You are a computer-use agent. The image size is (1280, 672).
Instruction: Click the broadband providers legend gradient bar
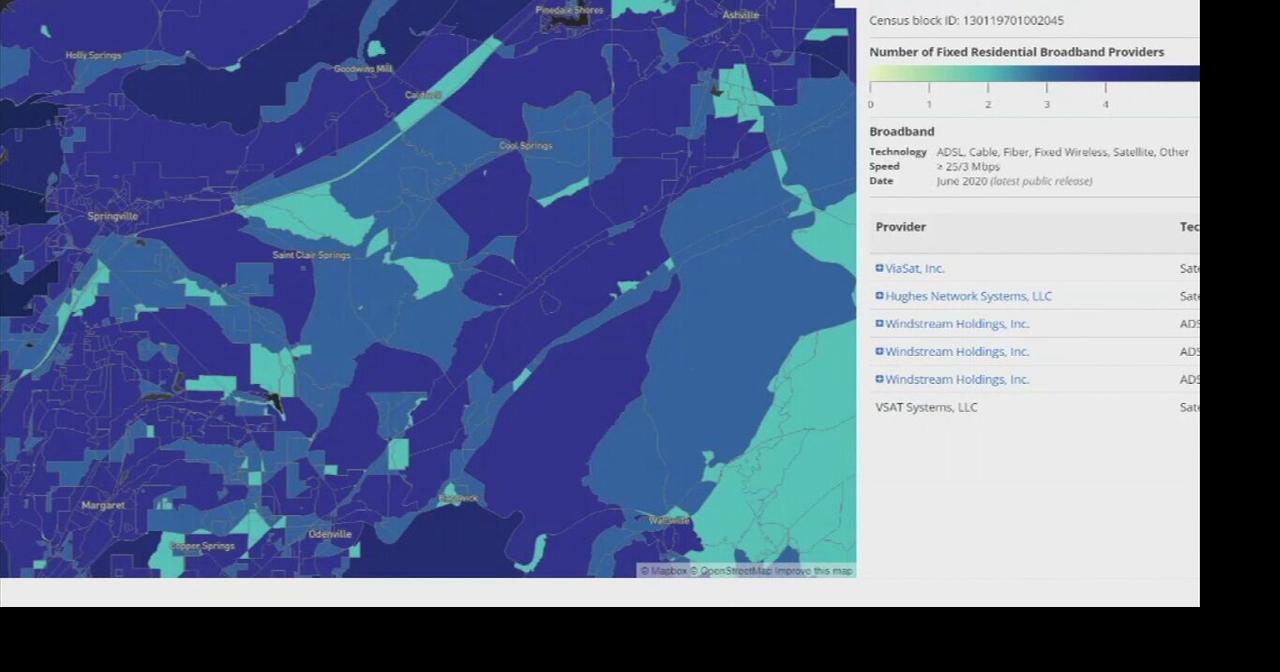[1030, 73]
